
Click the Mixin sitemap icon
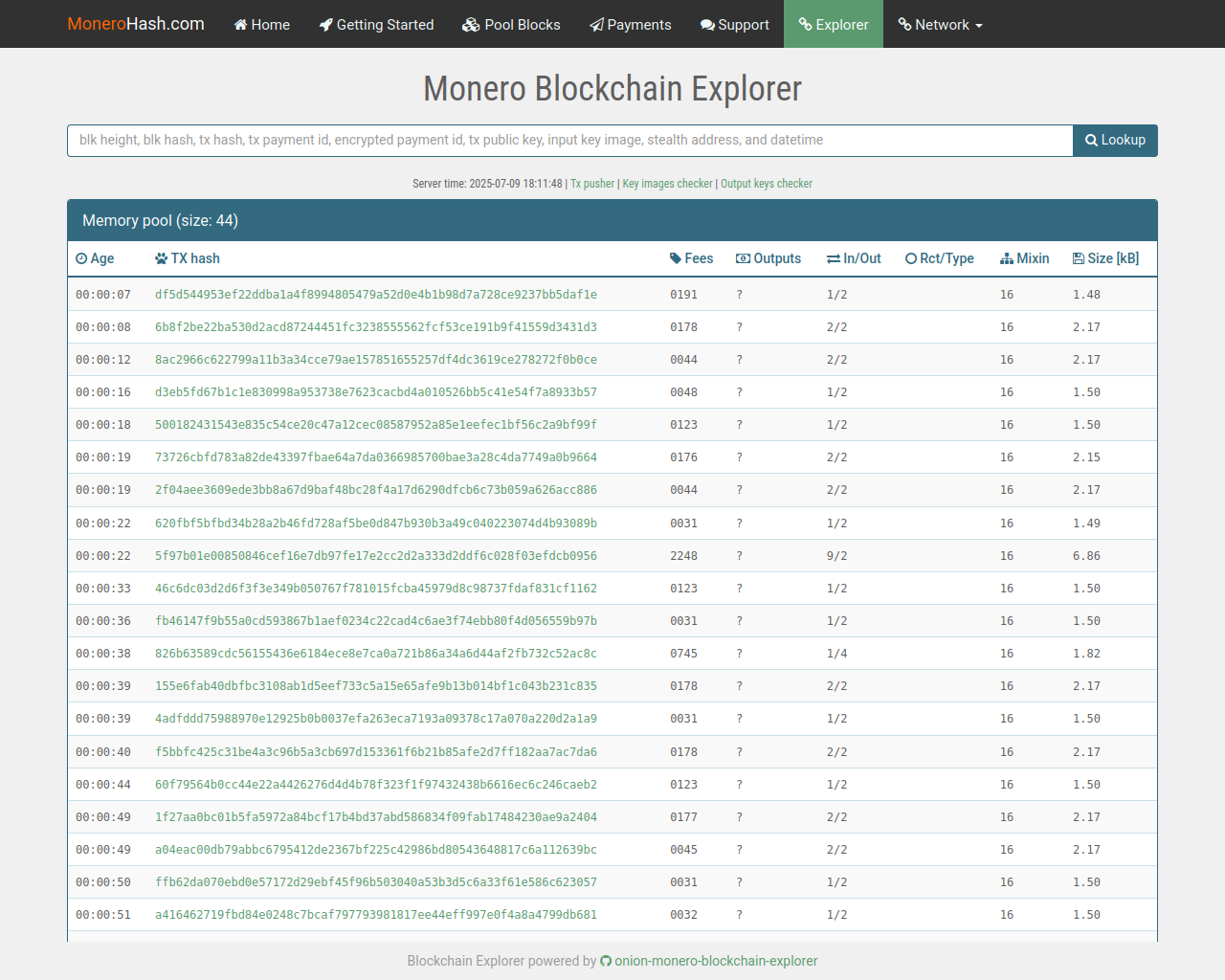pos(1007,258)
